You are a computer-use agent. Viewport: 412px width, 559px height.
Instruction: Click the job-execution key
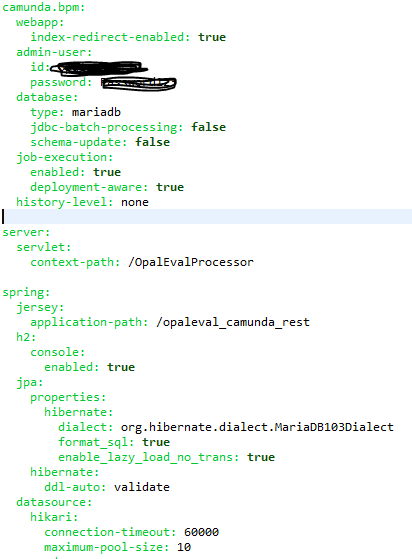[x=65, y=158]
